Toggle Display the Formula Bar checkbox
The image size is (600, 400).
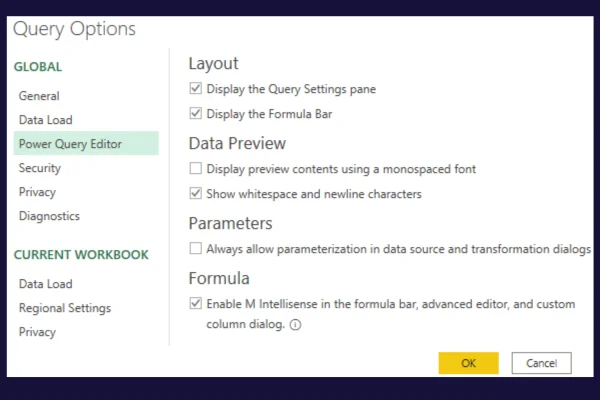(x=196, y=113)
